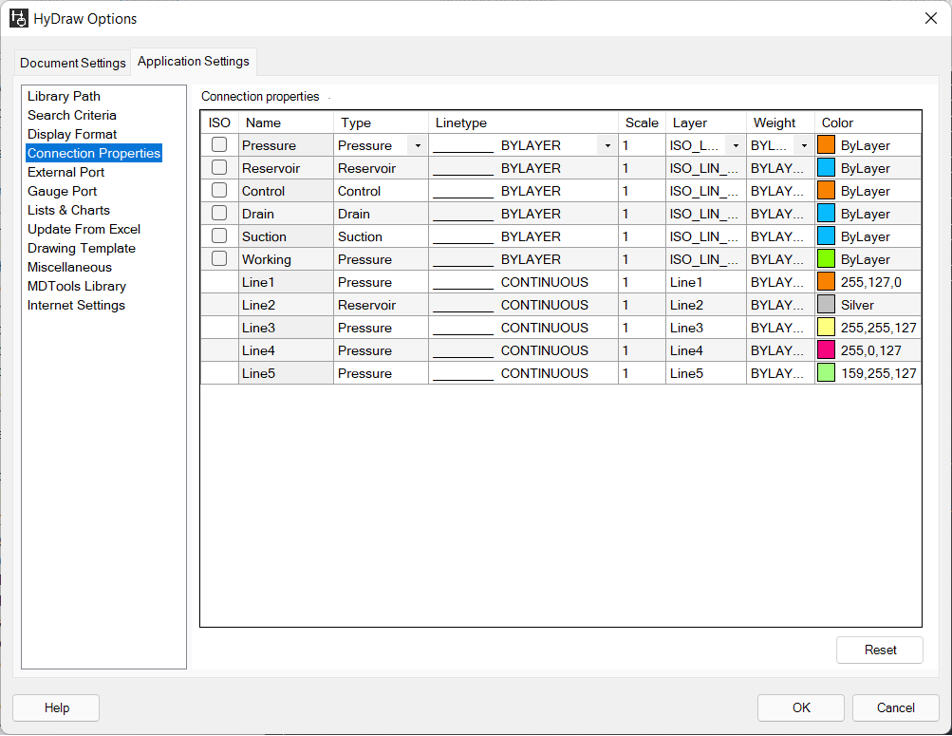Click light green swatch for Line5 row

point(826,373)
